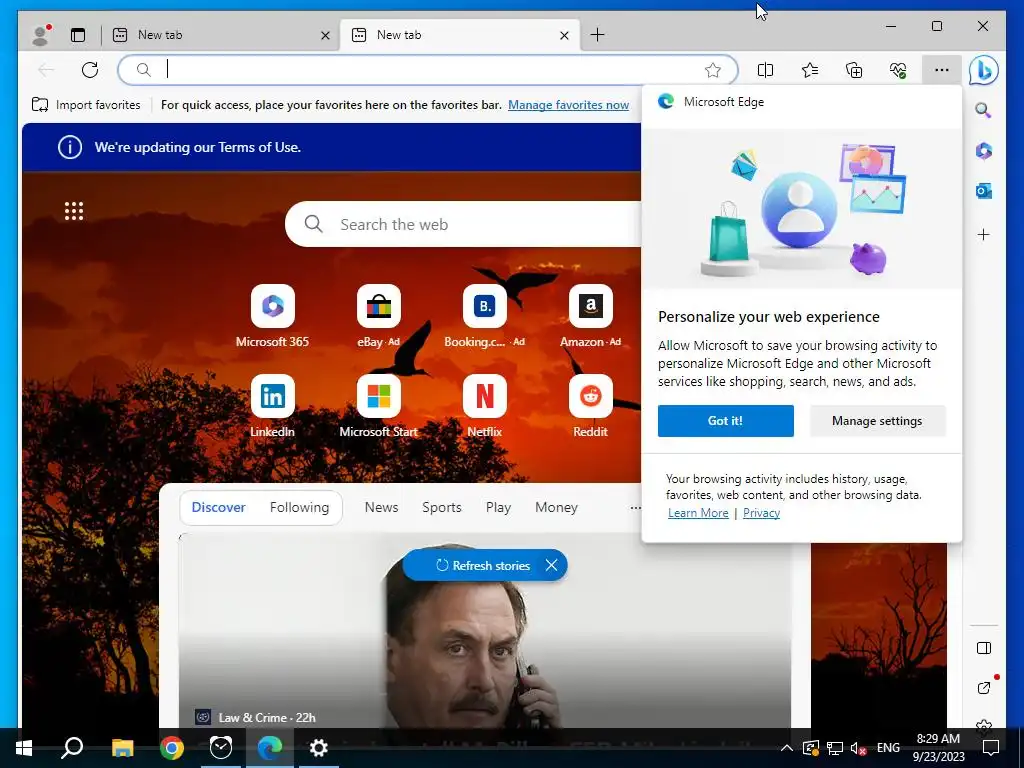Click the refresh page icon

coord(90,70)
